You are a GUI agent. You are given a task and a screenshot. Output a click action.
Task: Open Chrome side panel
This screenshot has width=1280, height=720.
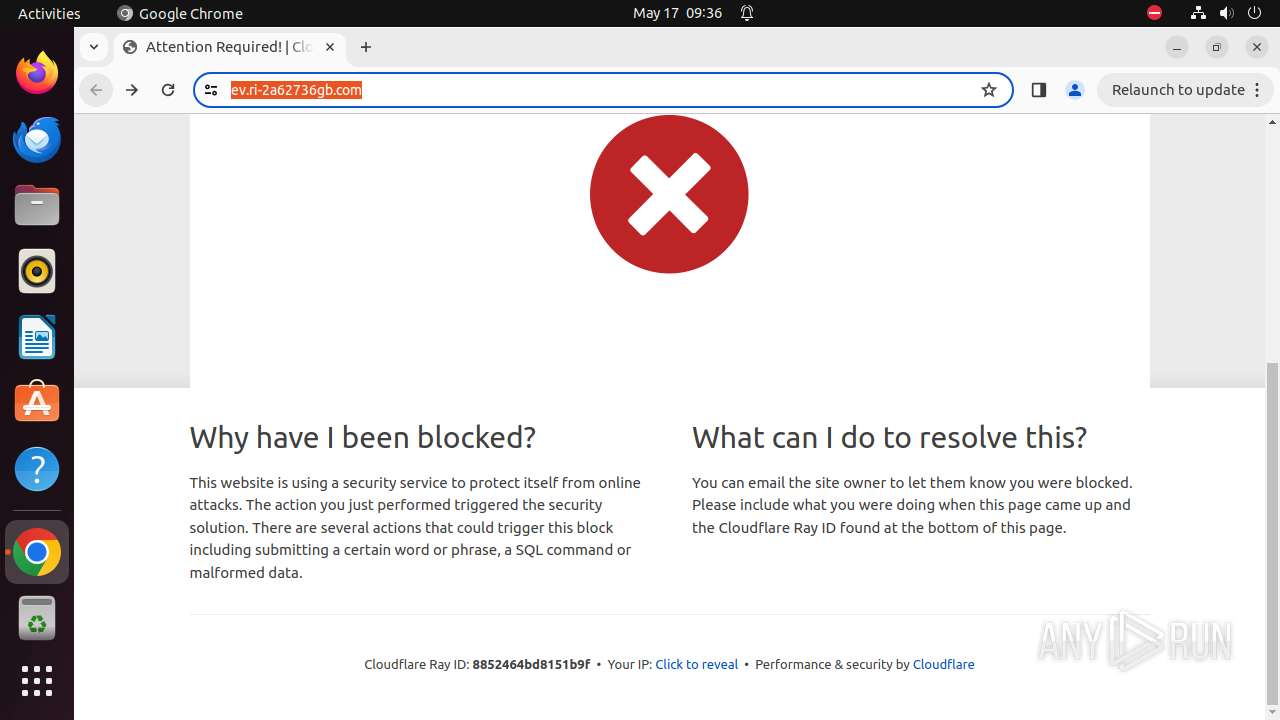click(1038, 90)
